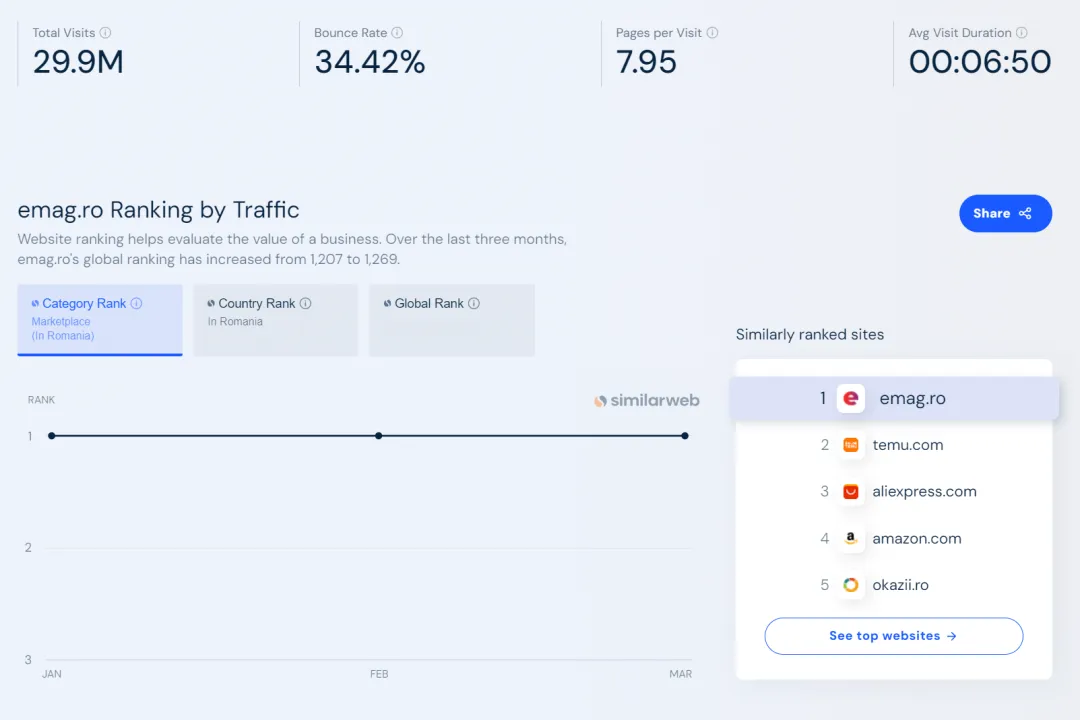Click the Total Visits info icon
This screenshot has width=1080, height=720.
tap(105, 32)
